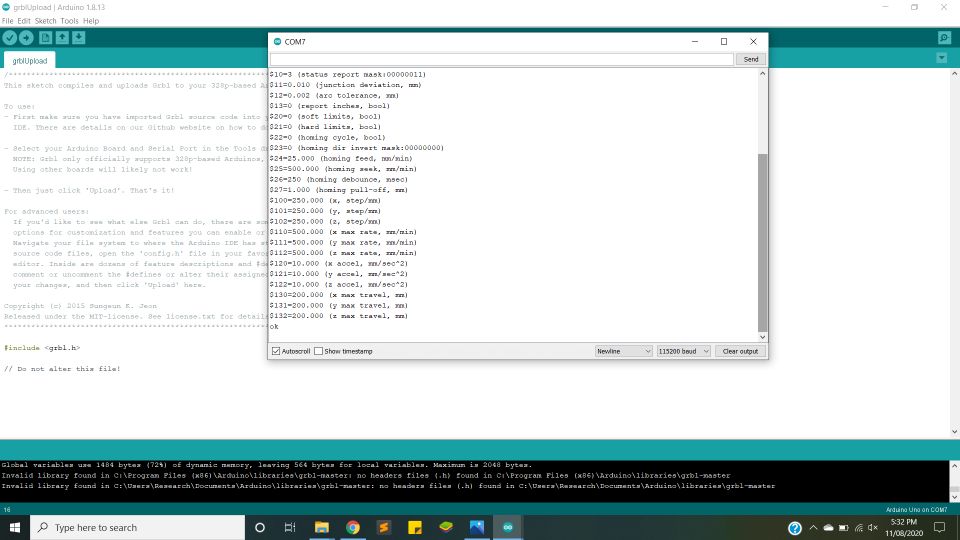
Task: Open Sticky Notes from the taskbar
Action: pyautogui.click(x=414, y=527)
